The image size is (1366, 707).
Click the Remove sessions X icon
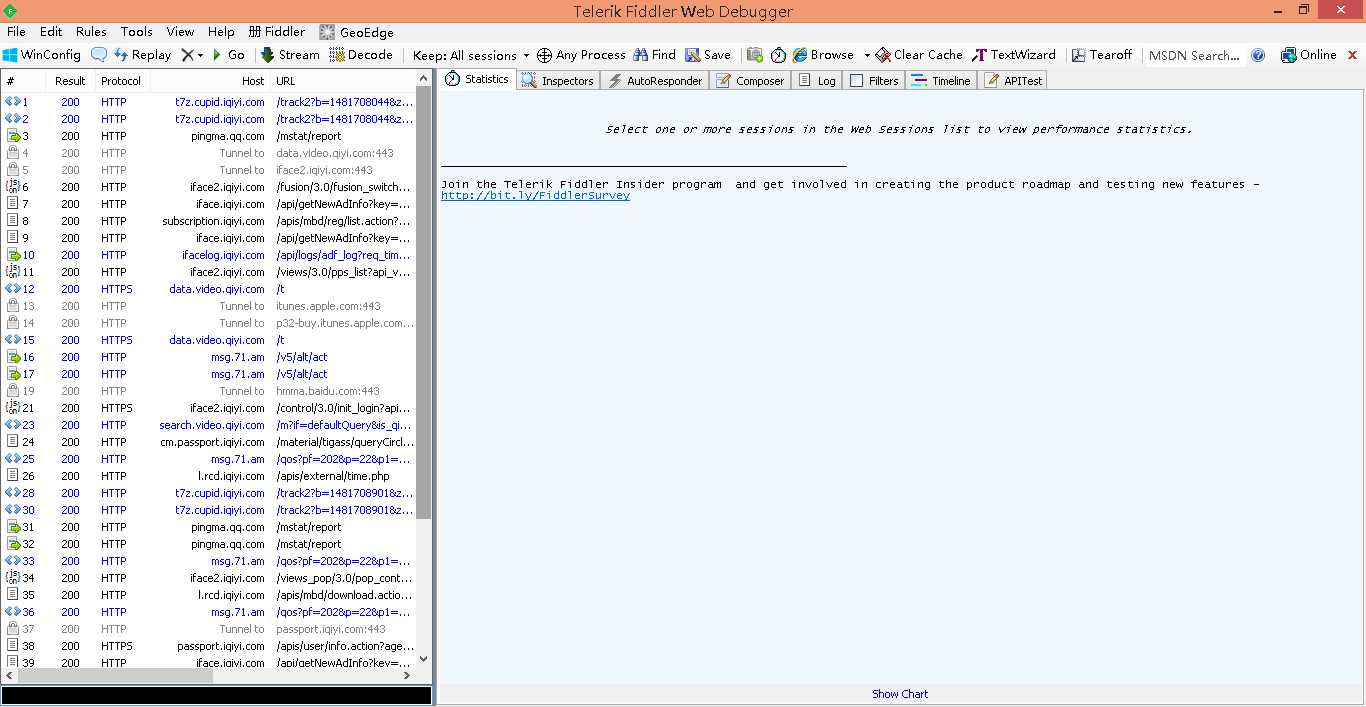(186, 55)
